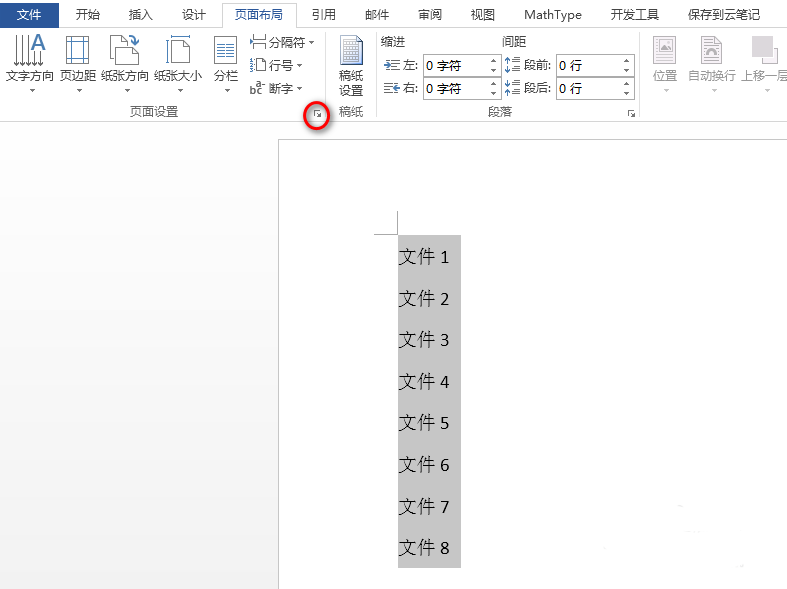The width and height of the screenshot is (787, 589).
Task: Decrease the 段后 spacing value
Action: coord(627,93)
